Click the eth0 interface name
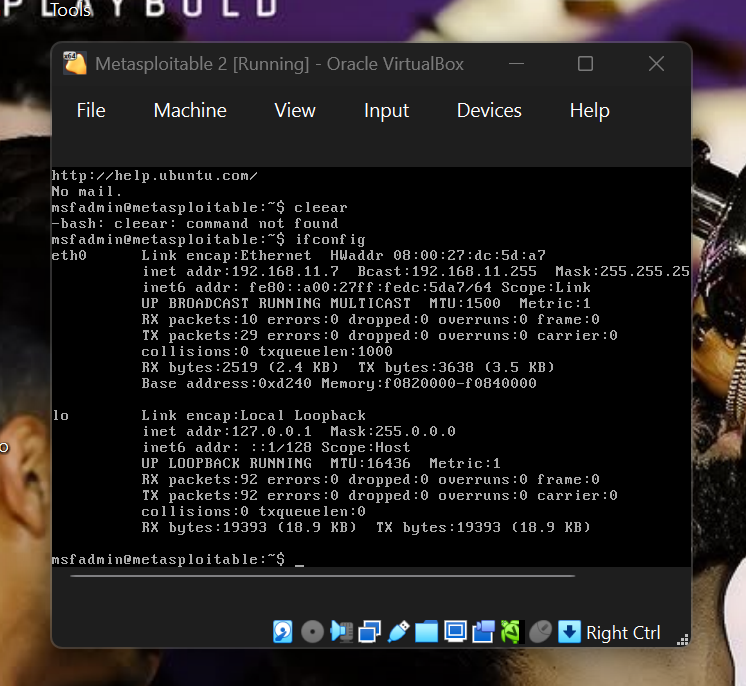The image size is (746, 686). point(69,255)
